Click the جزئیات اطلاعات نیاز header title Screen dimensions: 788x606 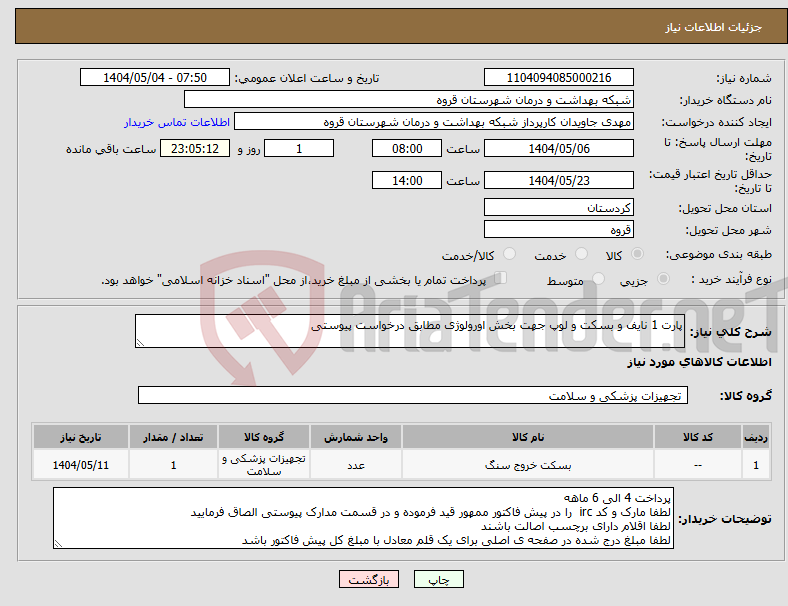pyautogui.click(x=714, y=27)
